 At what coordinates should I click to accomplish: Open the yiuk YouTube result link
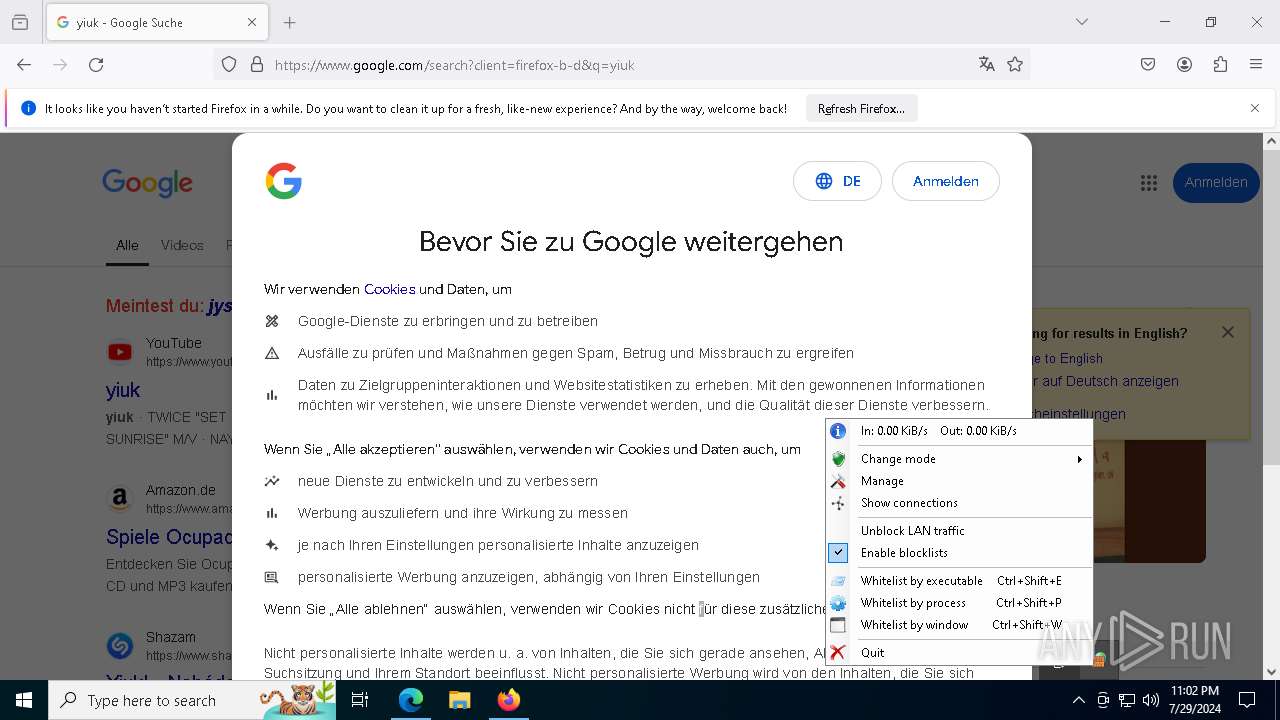tap(123, 390)
